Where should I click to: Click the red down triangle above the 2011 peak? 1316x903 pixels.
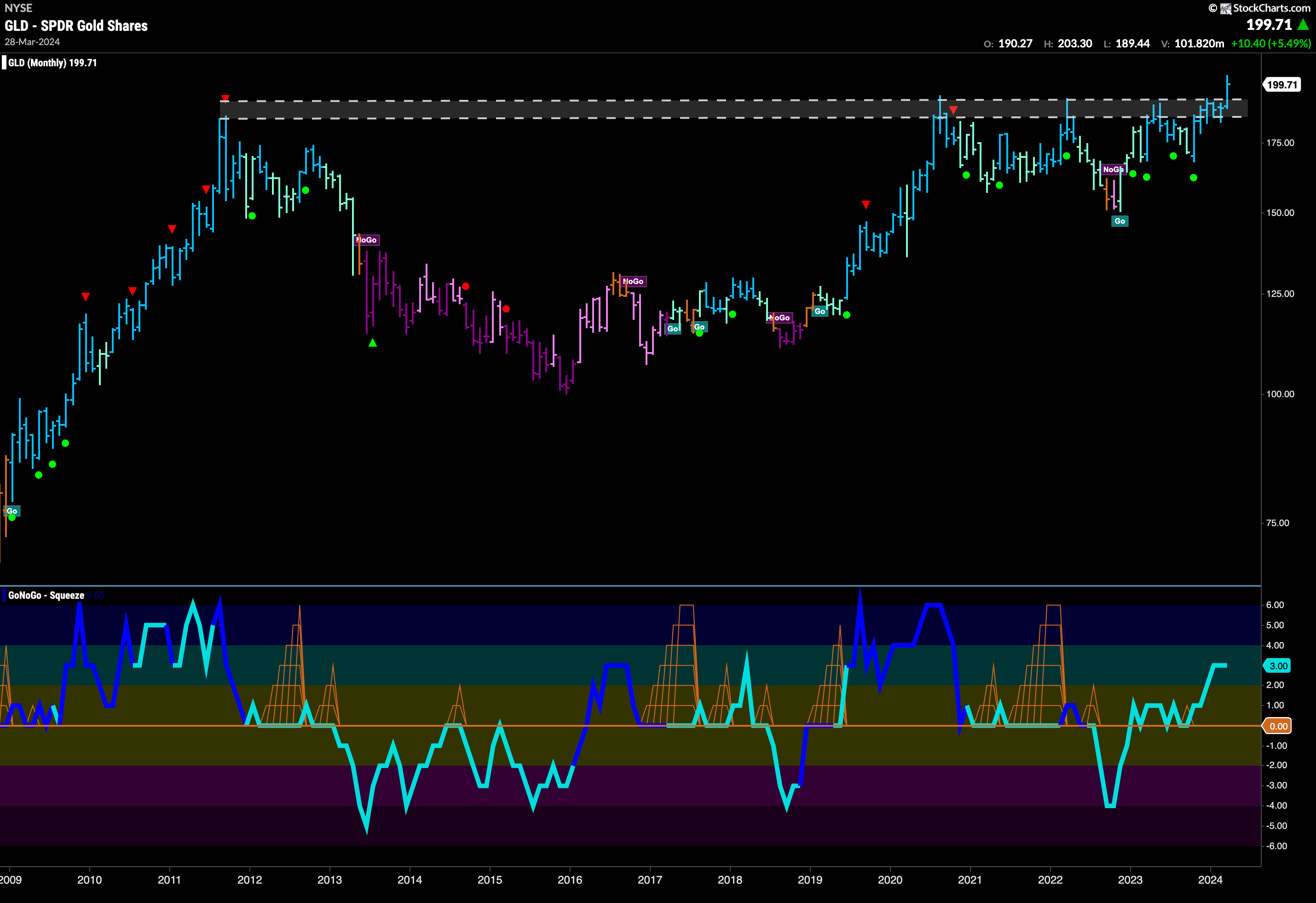pos(225,98)
